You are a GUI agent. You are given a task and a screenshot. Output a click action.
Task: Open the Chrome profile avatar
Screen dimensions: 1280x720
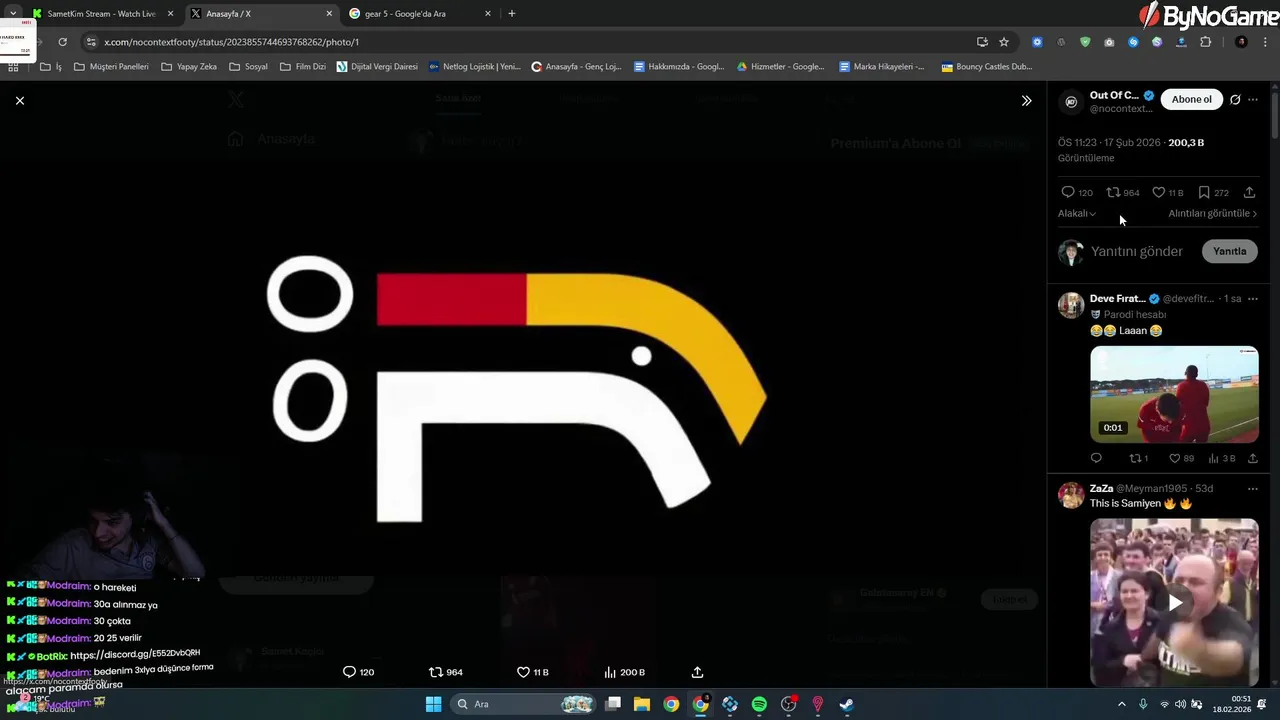(x=1241, y=42)
